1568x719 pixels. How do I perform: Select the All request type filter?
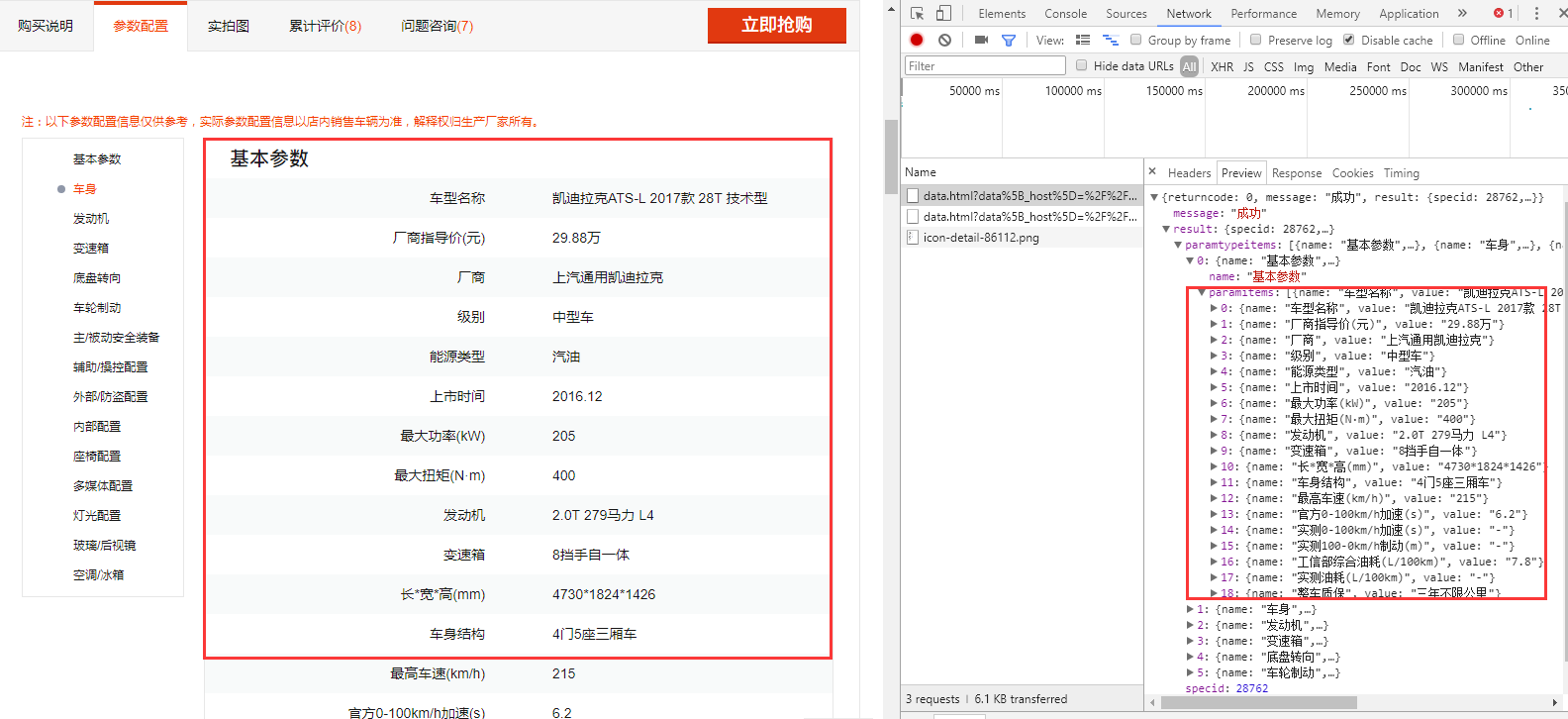[x=1189, y=66]
